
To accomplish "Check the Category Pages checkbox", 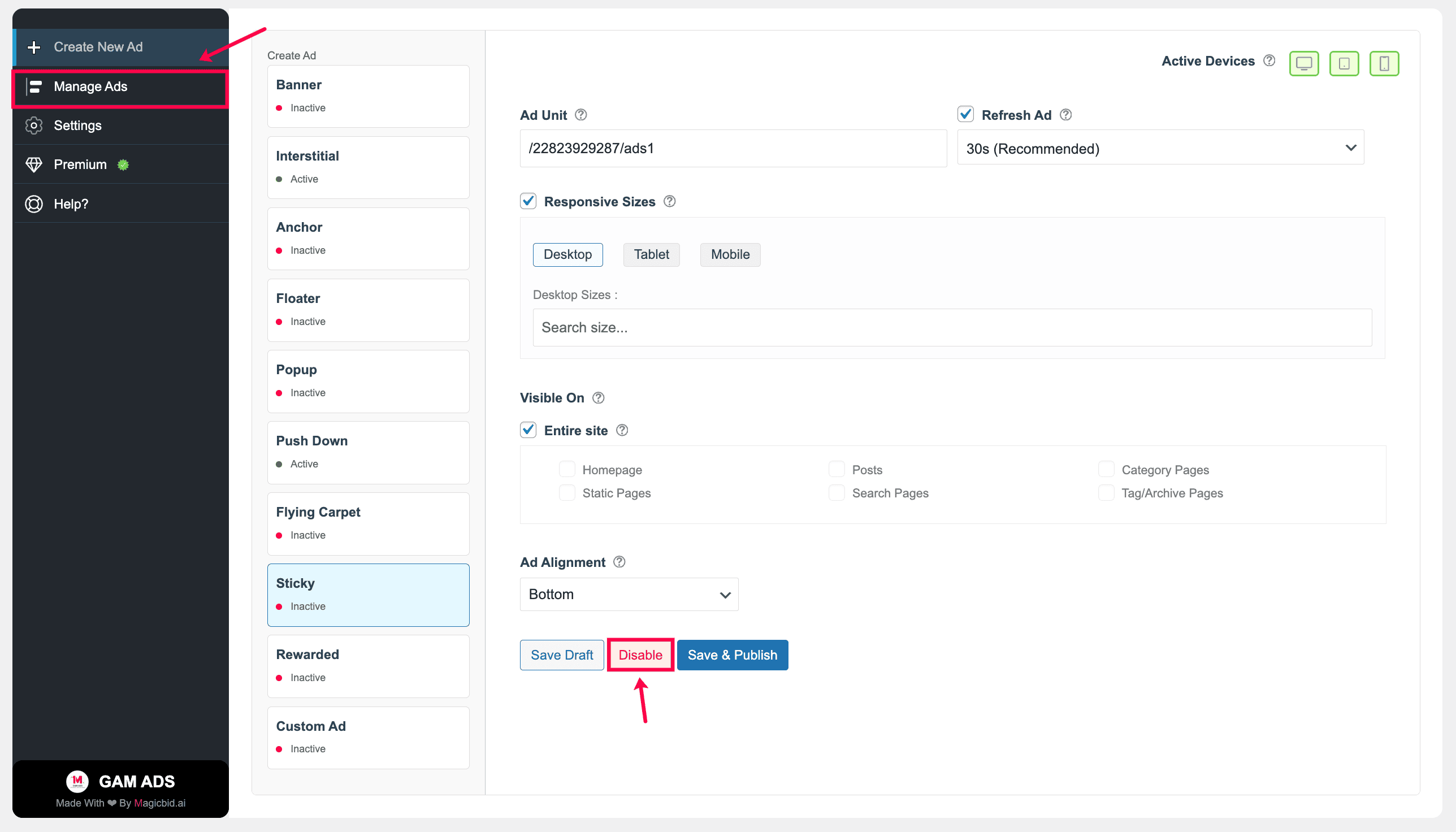I will point(1106,469).
